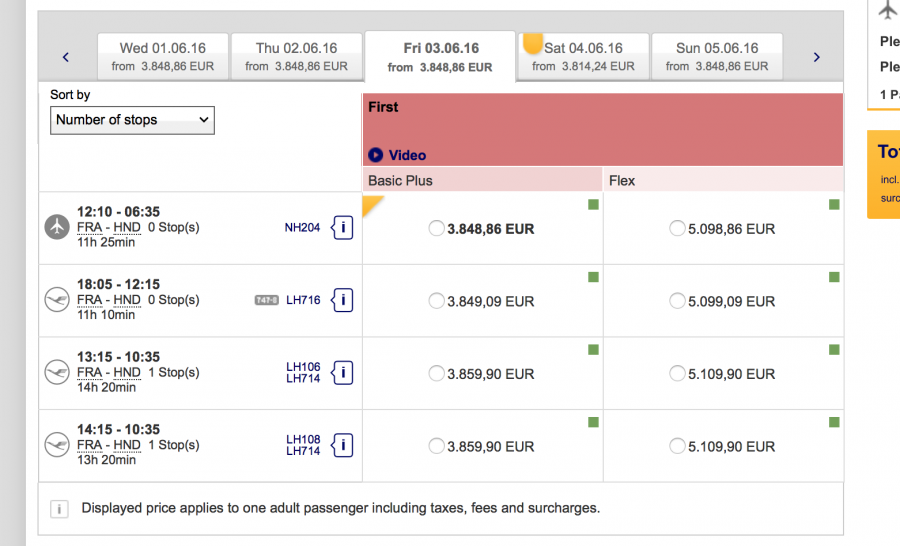
Task: Choose Basic Plus 3.859,90 EUR for 13:15 flight
Action: point(437,373)
